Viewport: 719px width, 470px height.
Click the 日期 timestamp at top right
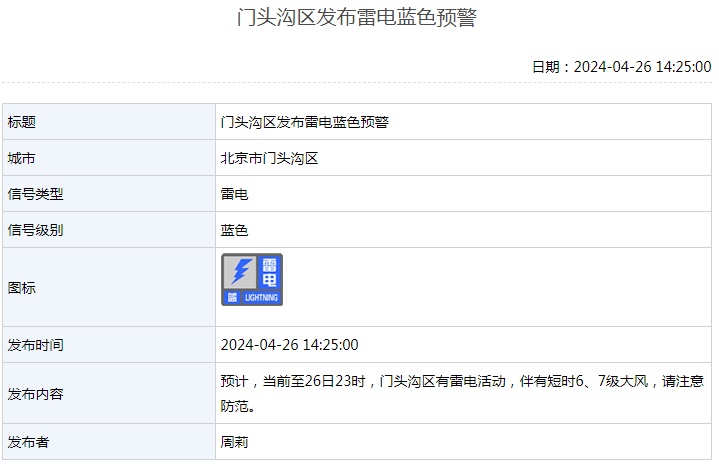click(x=621, y=67)
